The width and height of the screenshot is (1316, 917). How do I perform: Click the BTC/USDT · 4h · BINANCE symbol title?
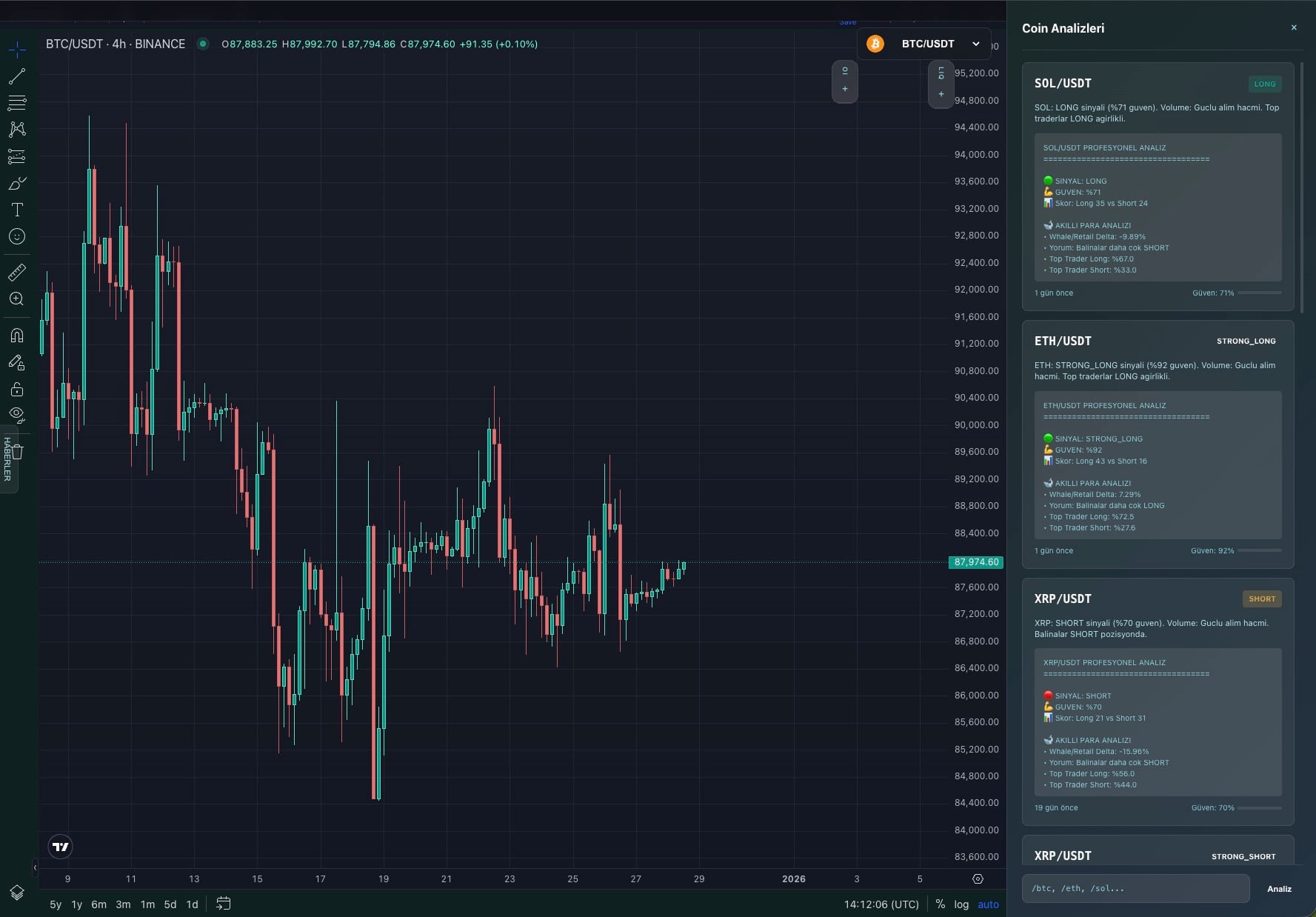(116, 44)
